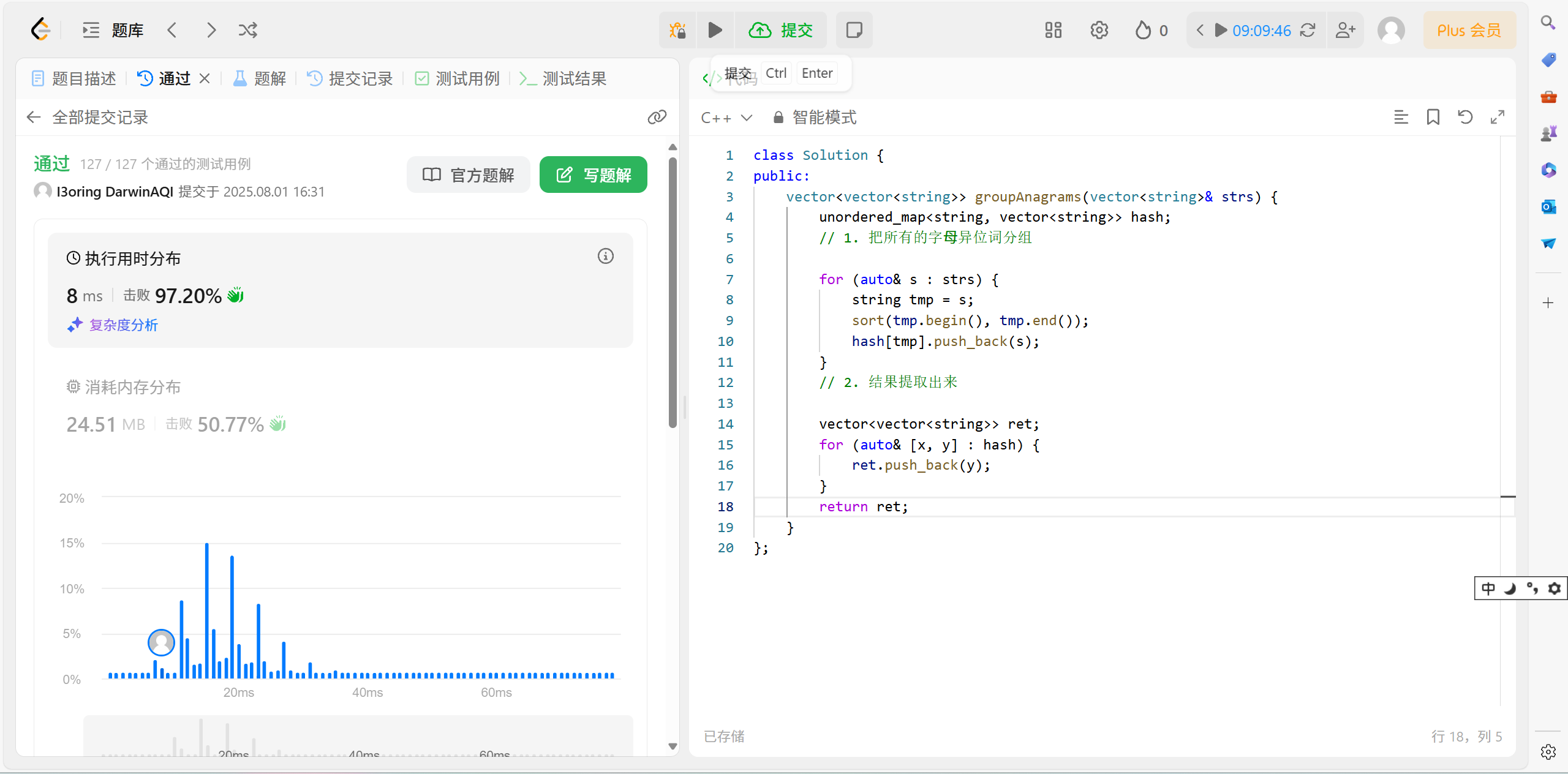Open the C++ language dropdown
The height and width of the screenshot is (774, 1568).
(726, 117)
